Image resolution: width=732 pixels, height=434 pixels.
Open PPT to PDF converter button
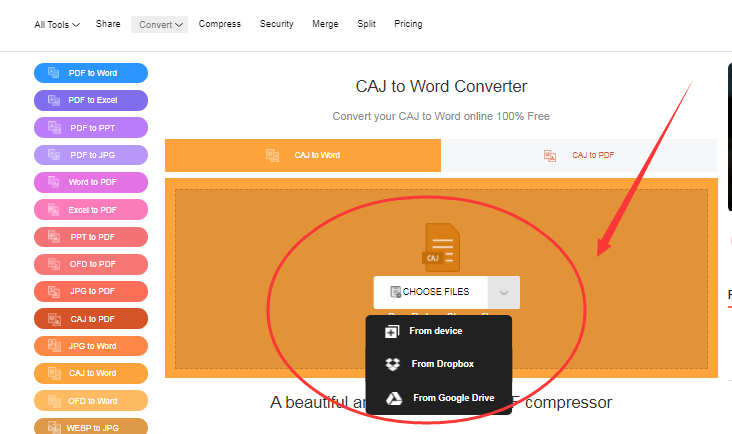[91, 237]
